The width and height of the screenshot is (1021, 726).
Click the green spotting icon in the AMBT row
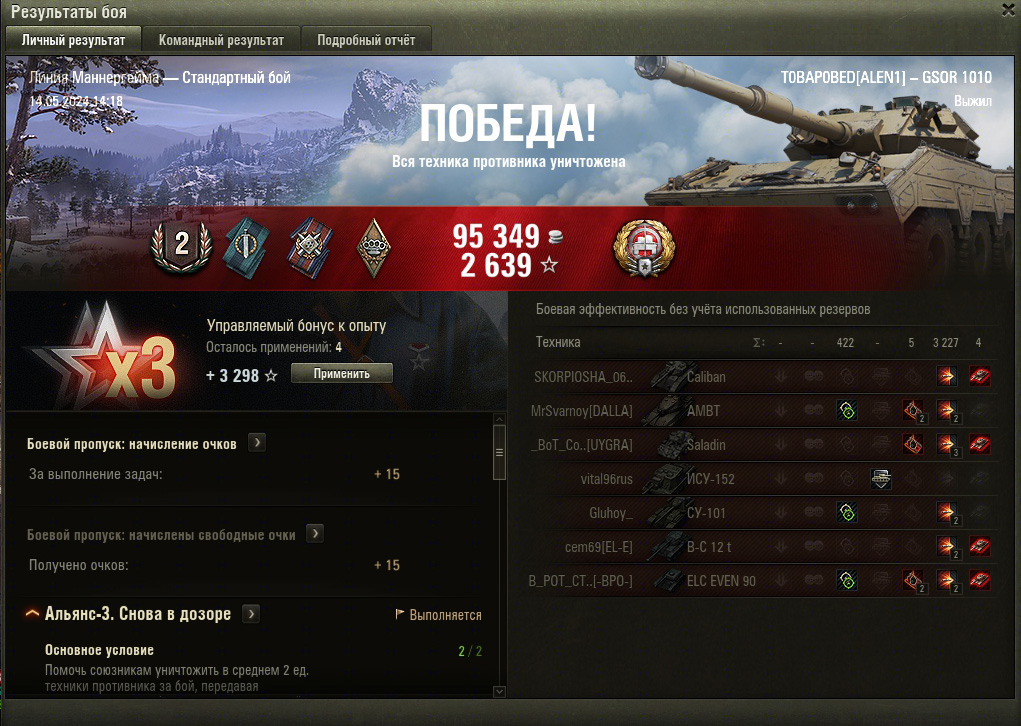(846, 410)
